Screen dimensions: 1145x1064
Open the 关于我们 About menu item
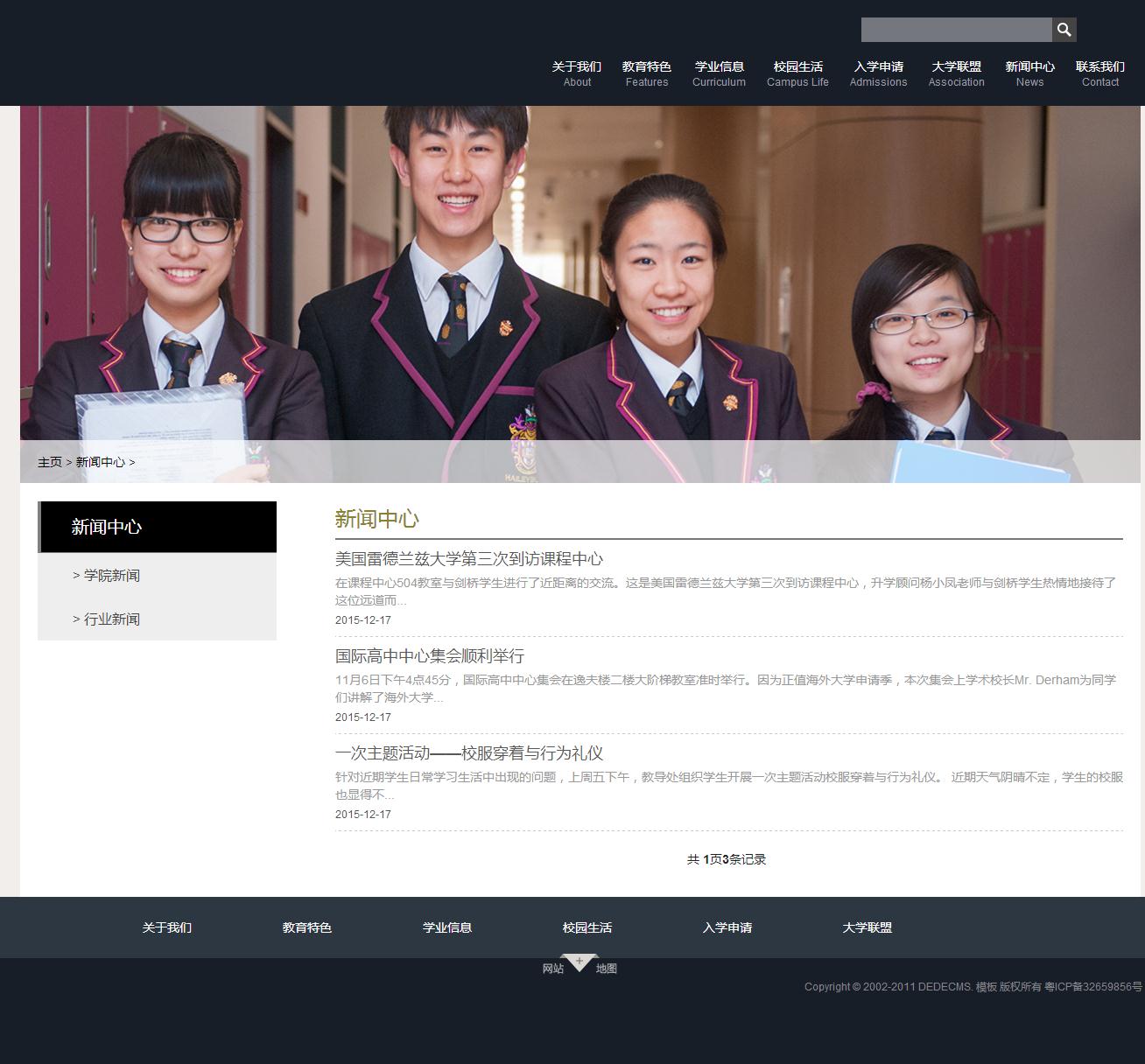(x=576, y=73)
